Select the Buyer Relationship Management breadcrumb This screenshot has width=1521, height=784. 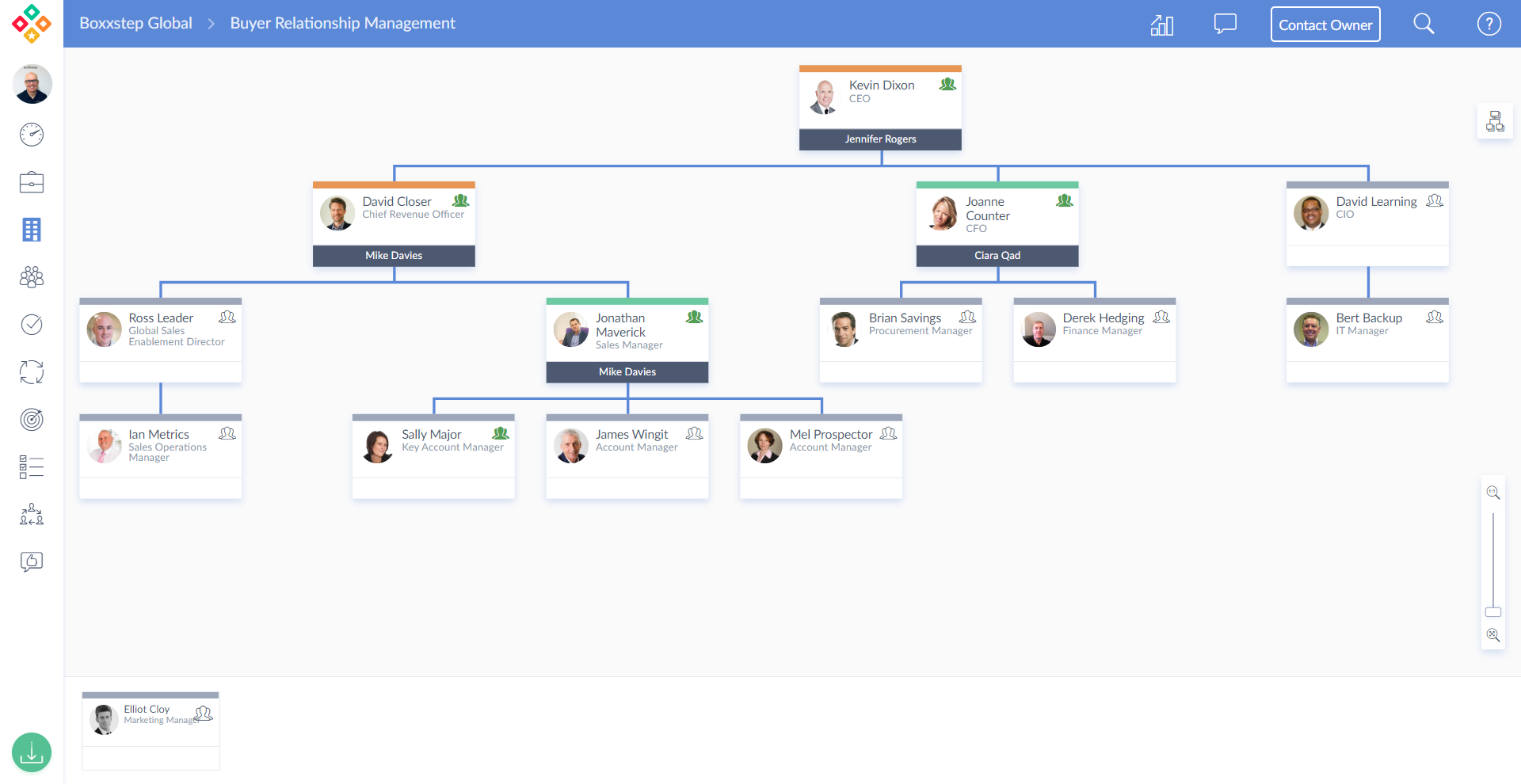[342, 23]
